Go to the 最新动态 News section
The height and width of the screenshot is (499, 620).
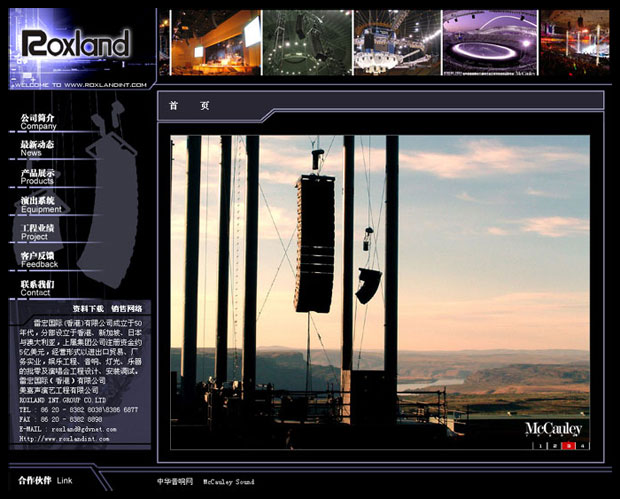[x=37, y=149]
